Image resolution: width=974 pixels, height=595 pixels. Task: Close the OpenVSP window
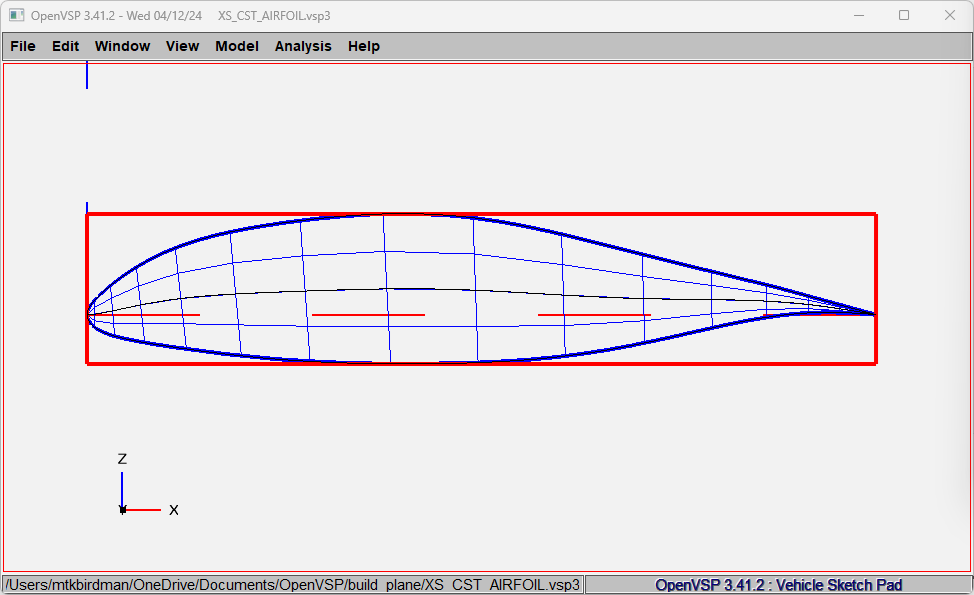950,16
